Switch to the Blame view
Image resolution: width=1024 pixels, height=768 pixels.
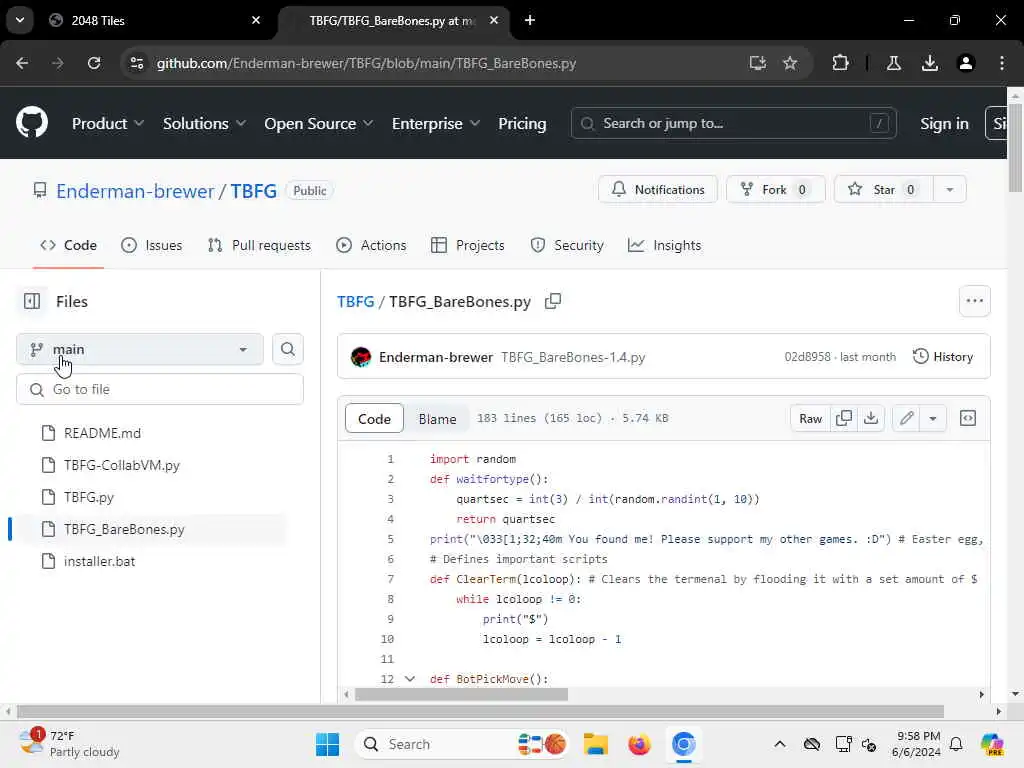[x=437, y=419]
